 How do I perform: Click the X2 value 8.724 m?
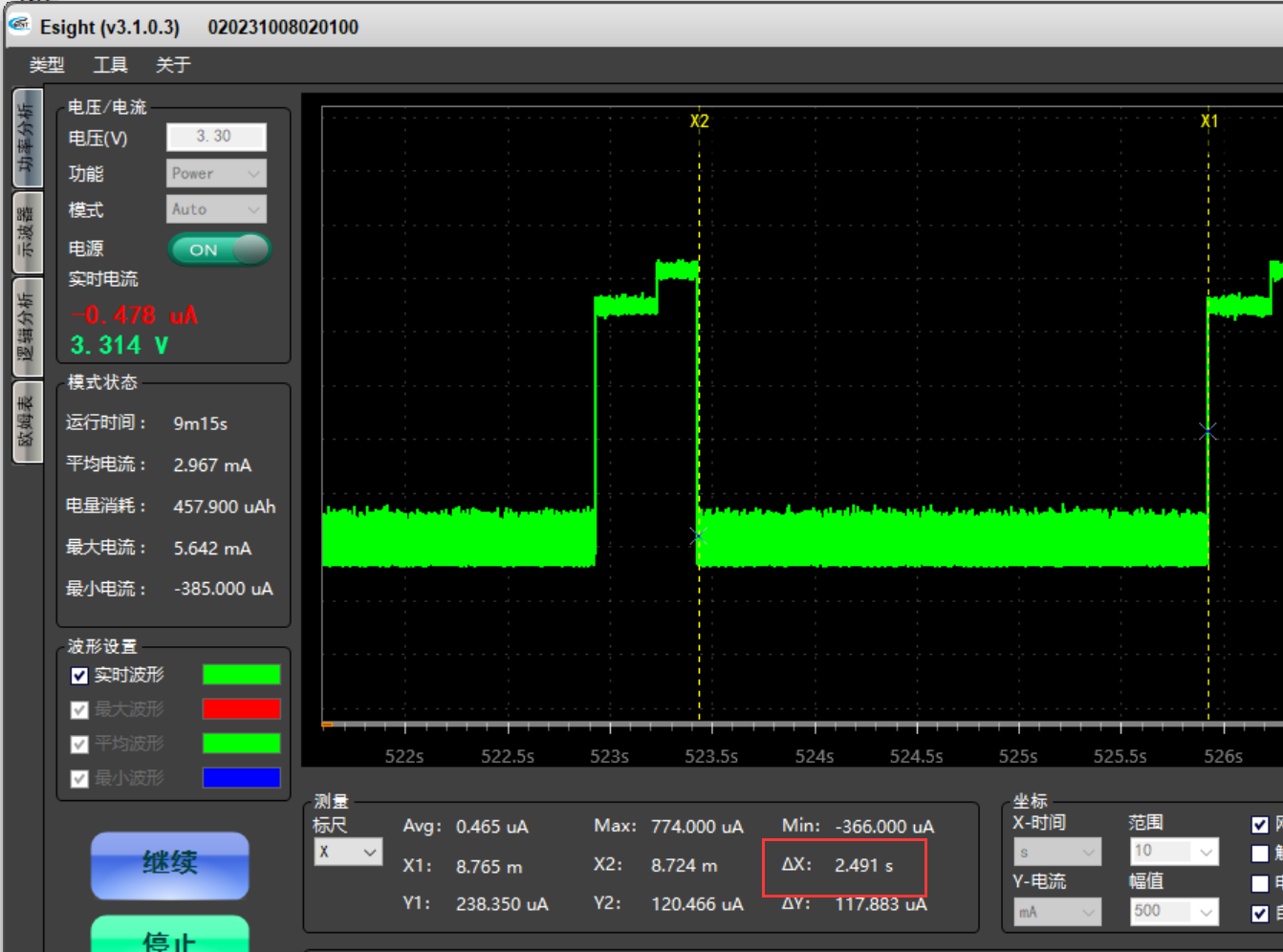(x=685, y=865)
